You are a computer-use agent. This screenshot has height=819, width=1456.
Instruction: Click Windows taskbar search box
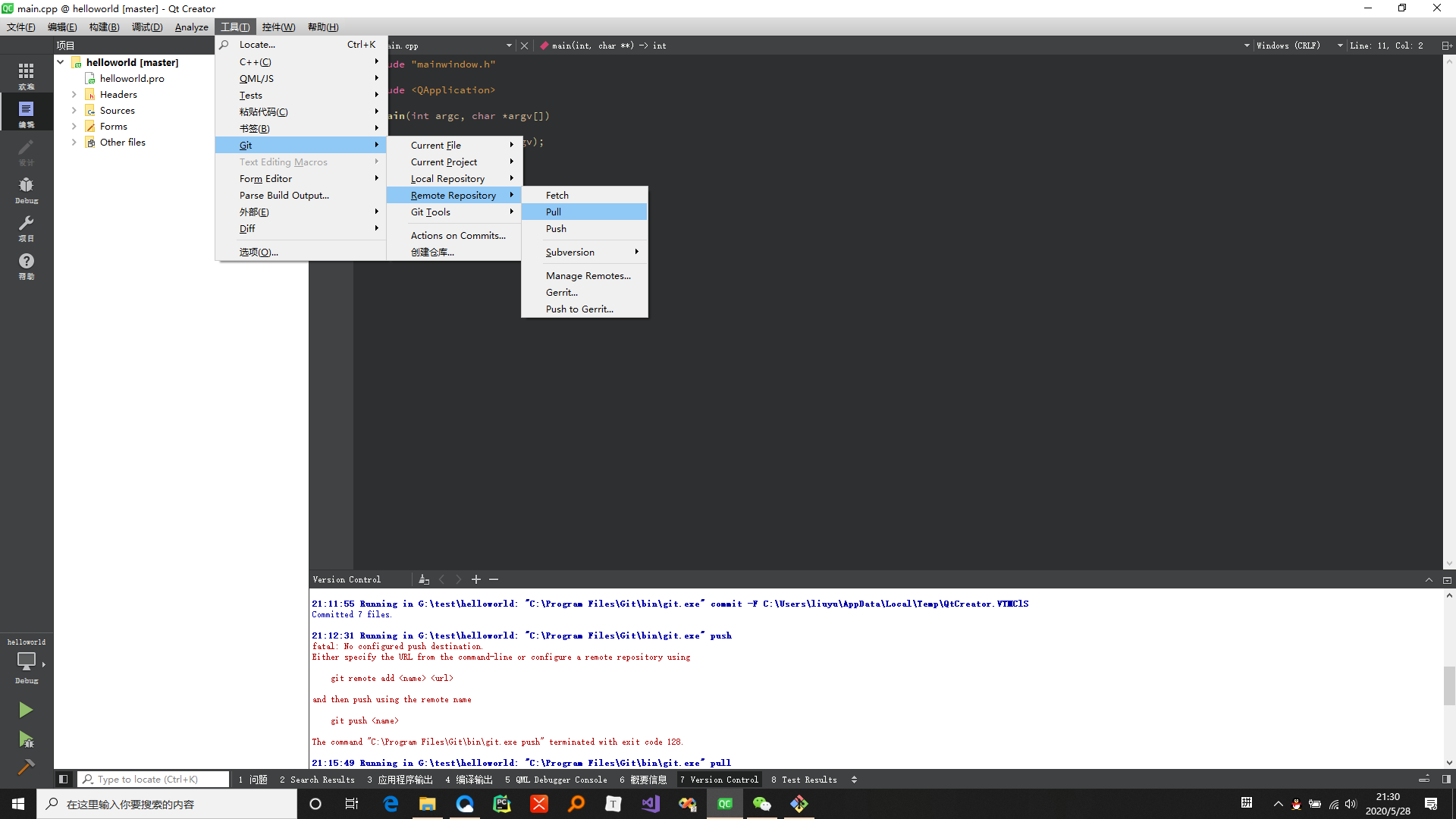[x=167, y=804]
